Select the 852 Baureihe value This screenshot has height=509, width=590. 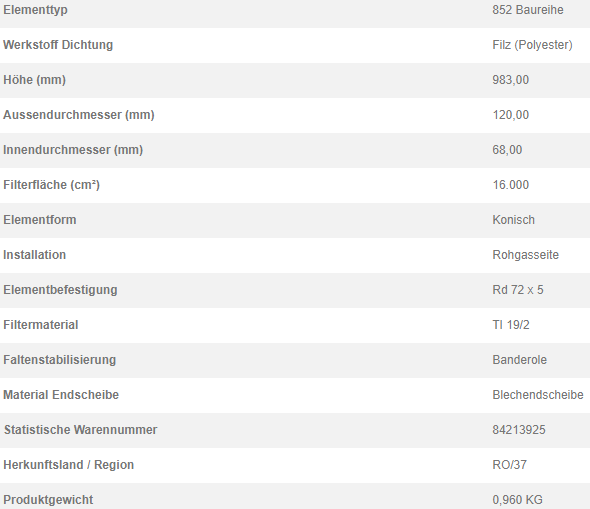point(528,10)
